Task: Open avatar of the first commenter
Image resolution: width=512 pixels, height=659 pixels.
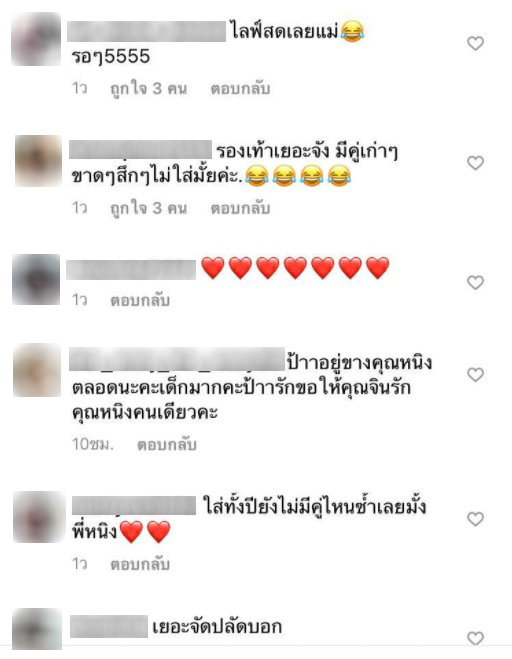Action: pyautogui.click(x=36, y=39)
